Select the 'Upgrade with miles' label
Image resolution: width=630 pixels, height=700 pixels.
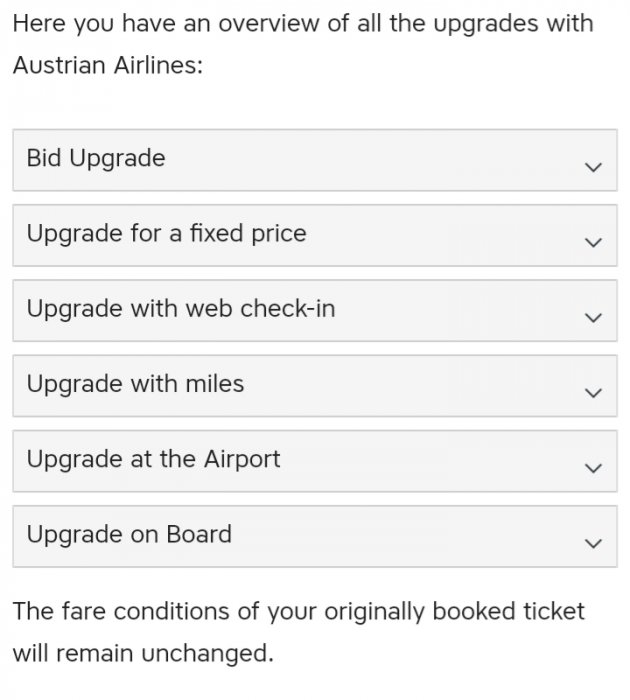pos(135,384)
